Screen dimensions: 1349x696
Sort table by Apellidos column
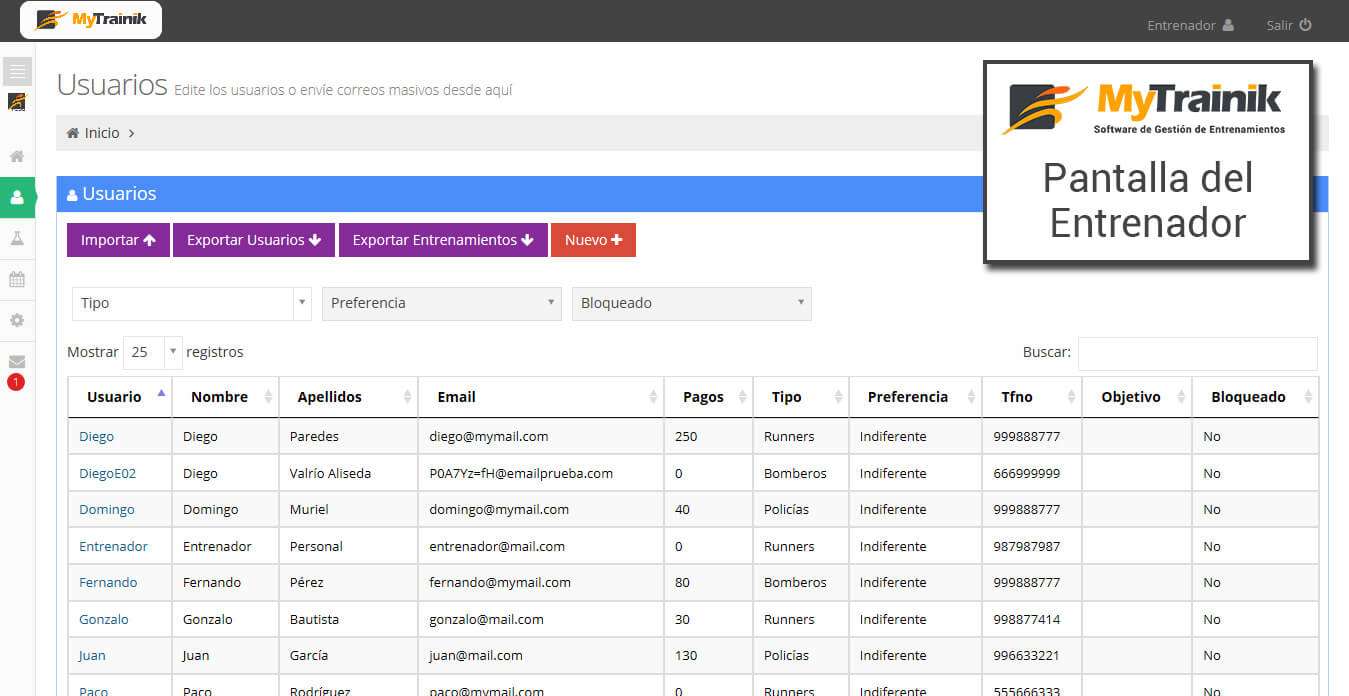(x=349, y=397)
